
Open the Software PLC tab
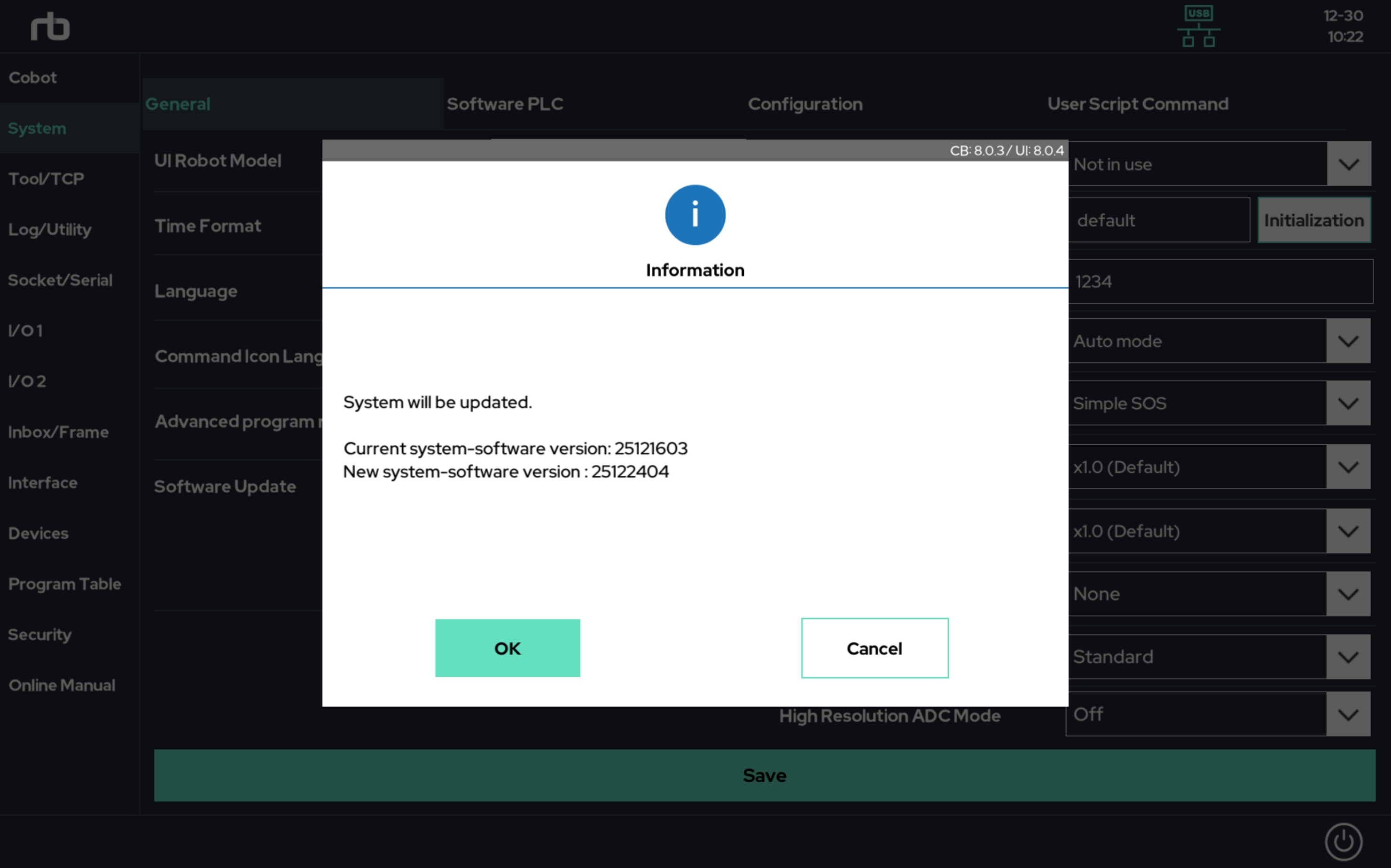point(505,104)
